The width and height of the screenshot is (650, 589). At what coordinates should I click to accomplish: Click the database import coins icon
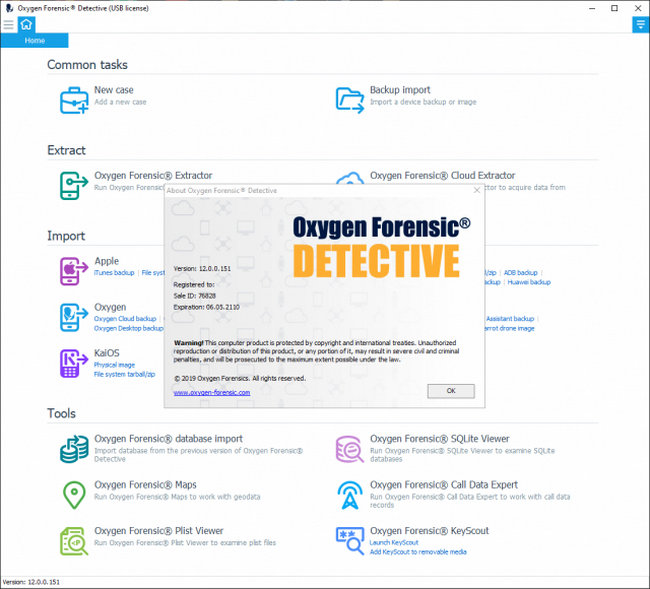tap(74, 449)
